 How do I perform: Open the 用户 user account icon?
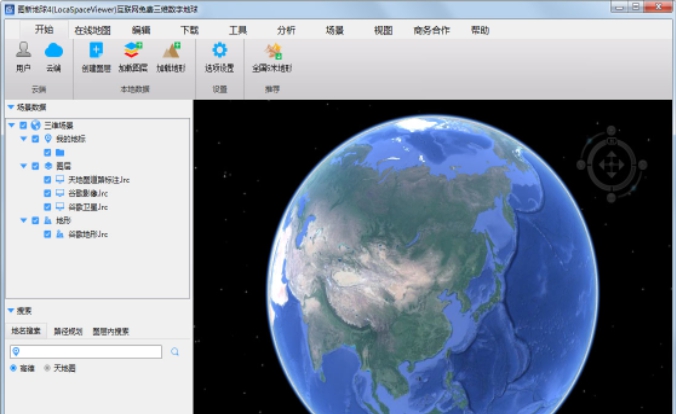click(23, 50)
